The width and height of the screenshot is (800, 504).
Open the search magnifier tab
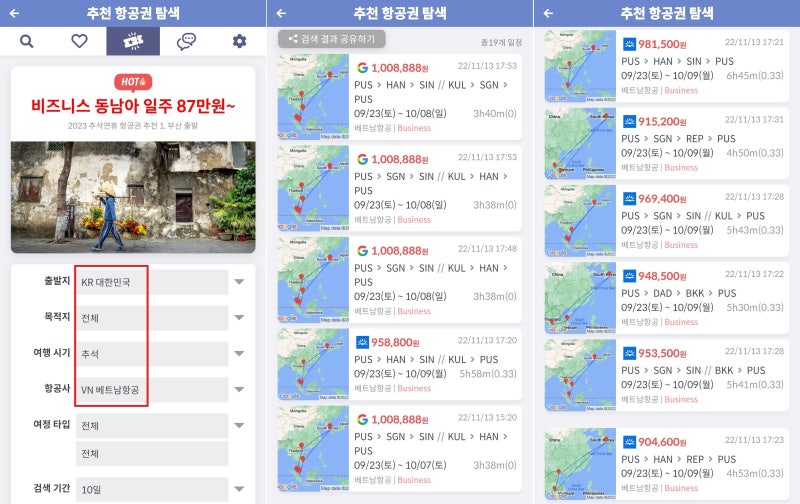click(27, 41)
